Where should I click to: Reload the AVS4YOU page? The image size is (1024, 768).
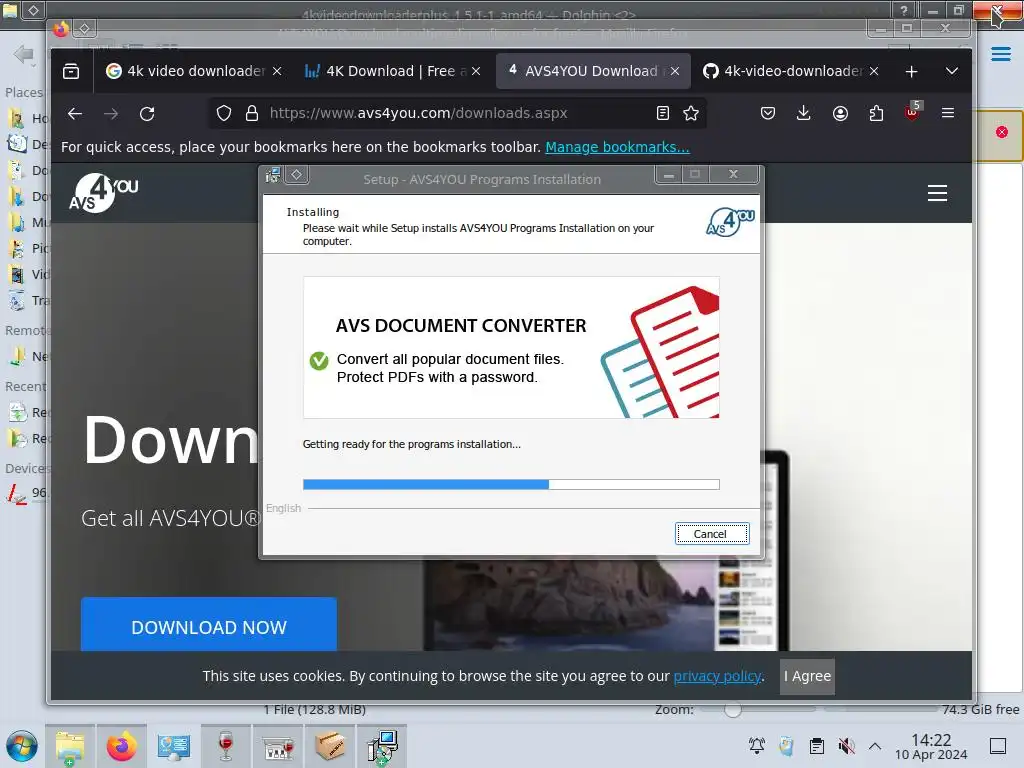[147, 114]
